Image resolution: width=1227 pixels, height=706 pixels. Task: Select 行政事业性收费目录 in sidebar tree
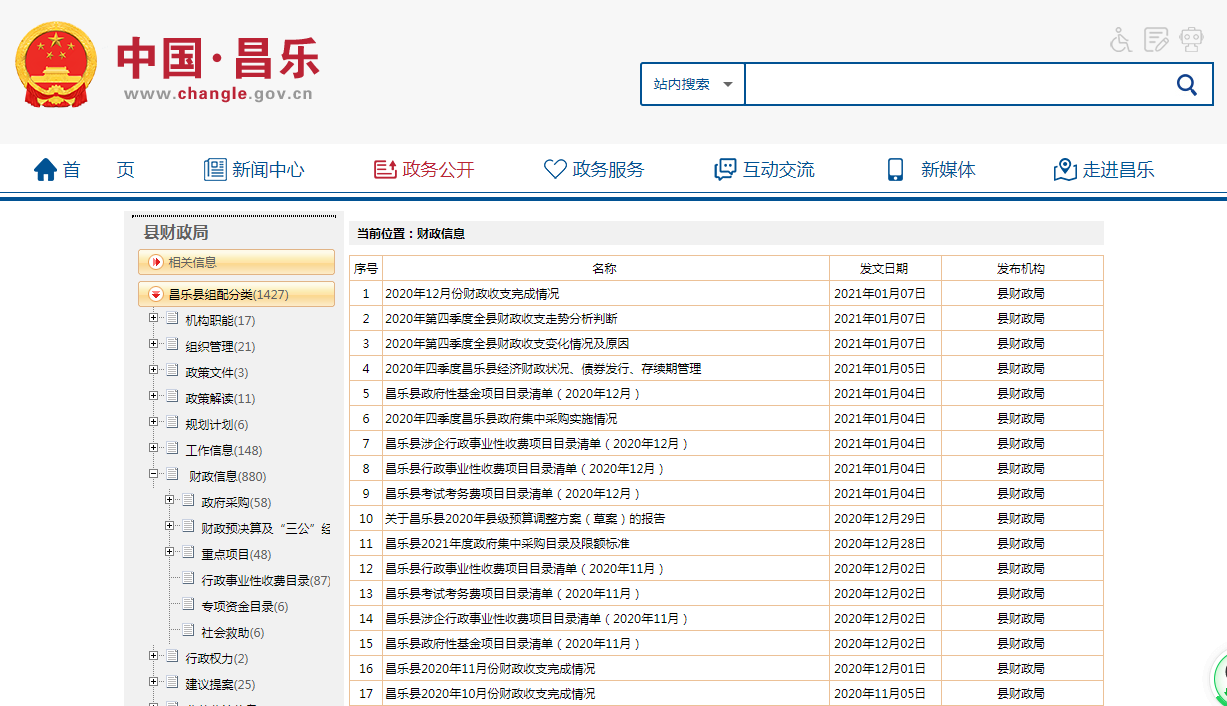pyautogui.click(x=265, y=580)
